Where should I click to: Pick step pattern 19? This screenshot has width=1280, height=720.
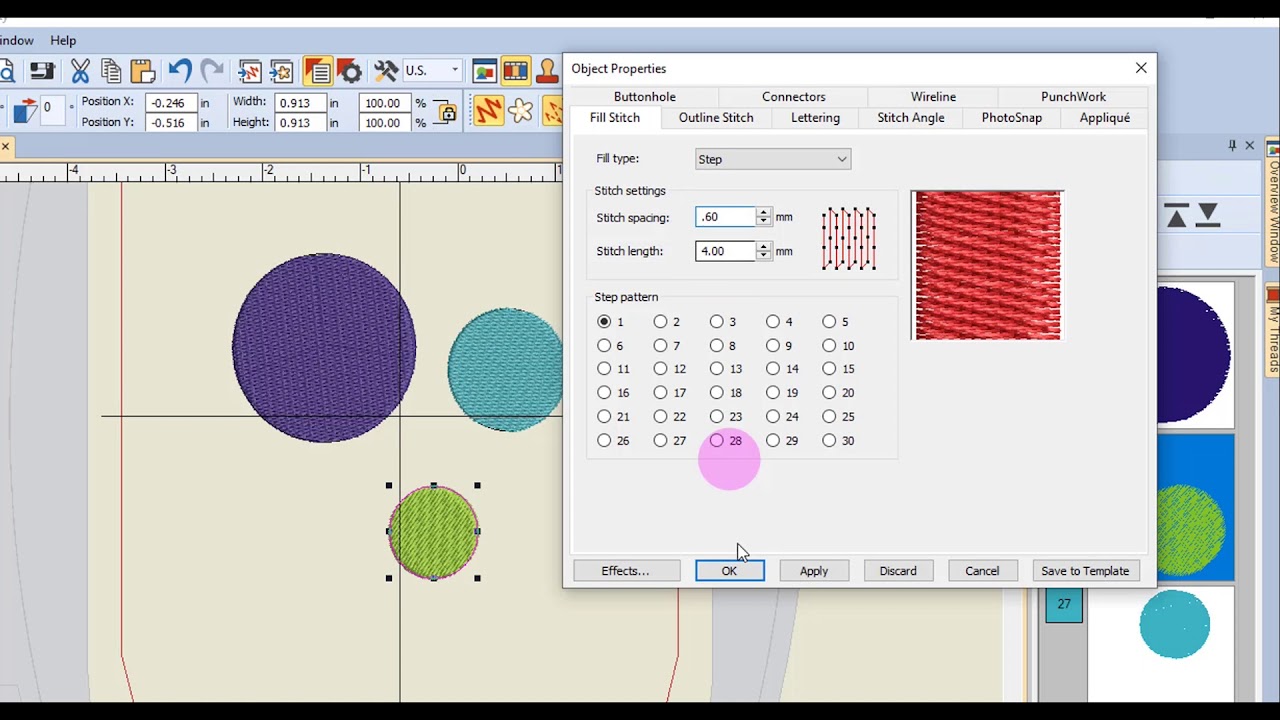[x=773, y=393]
